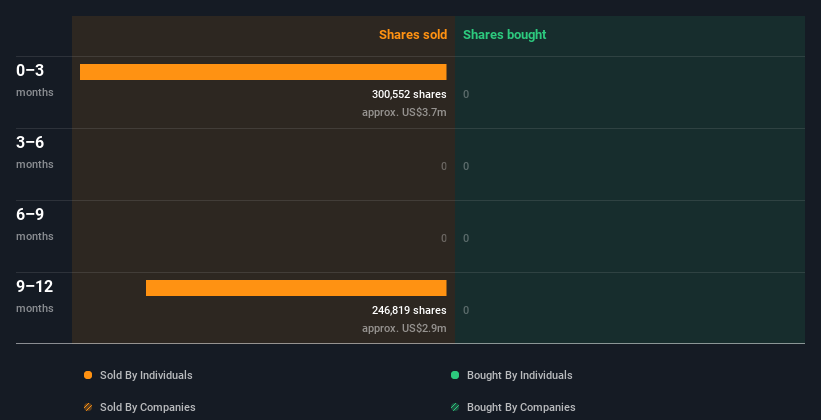Click the approx. US$3.7m value
The image size is (821, 420).
point(404,112)
